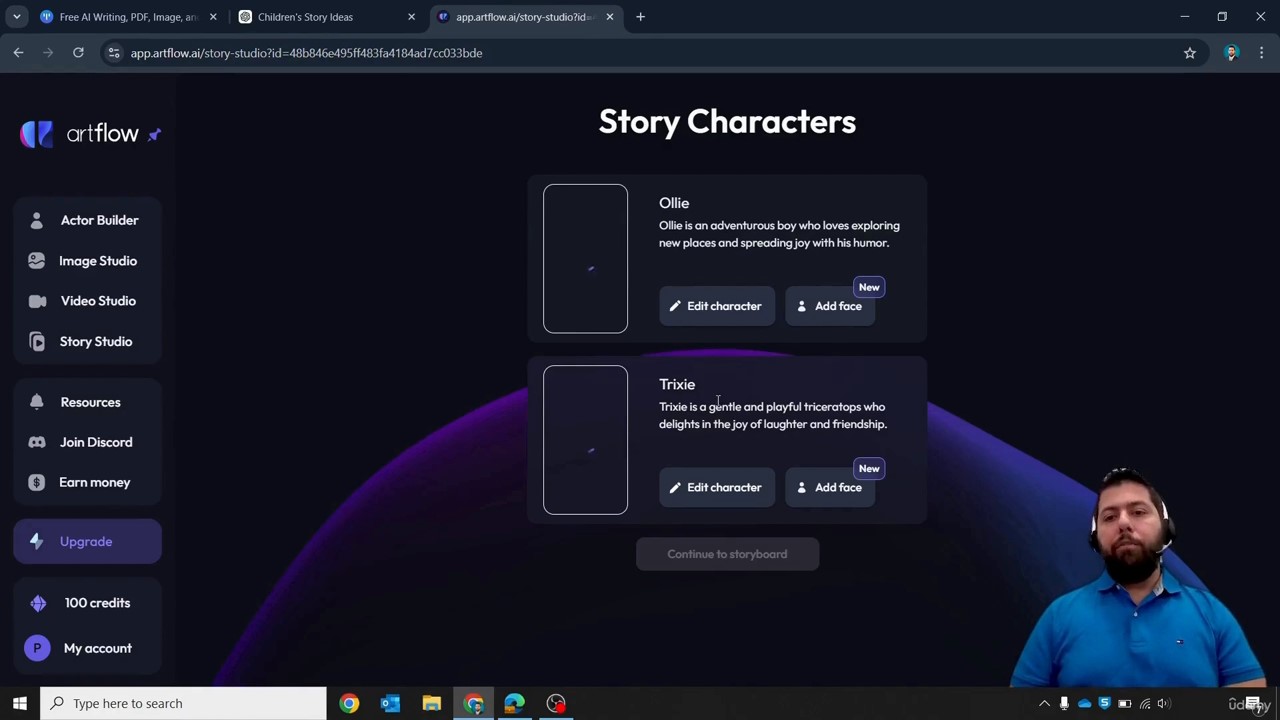The width and height of the screenshot is (1280, 720).
Task: Click the volume speaker tray icon
Action: point(1163,703)
